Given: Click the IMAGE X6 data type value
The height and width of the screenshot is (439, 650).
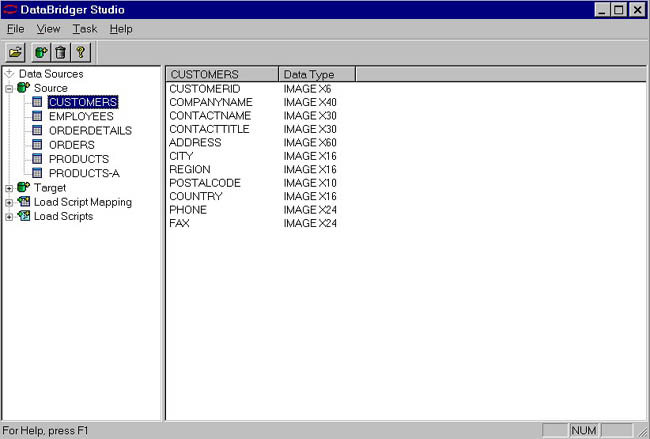Looking at the screenshot, I should [x=307, y=89].
